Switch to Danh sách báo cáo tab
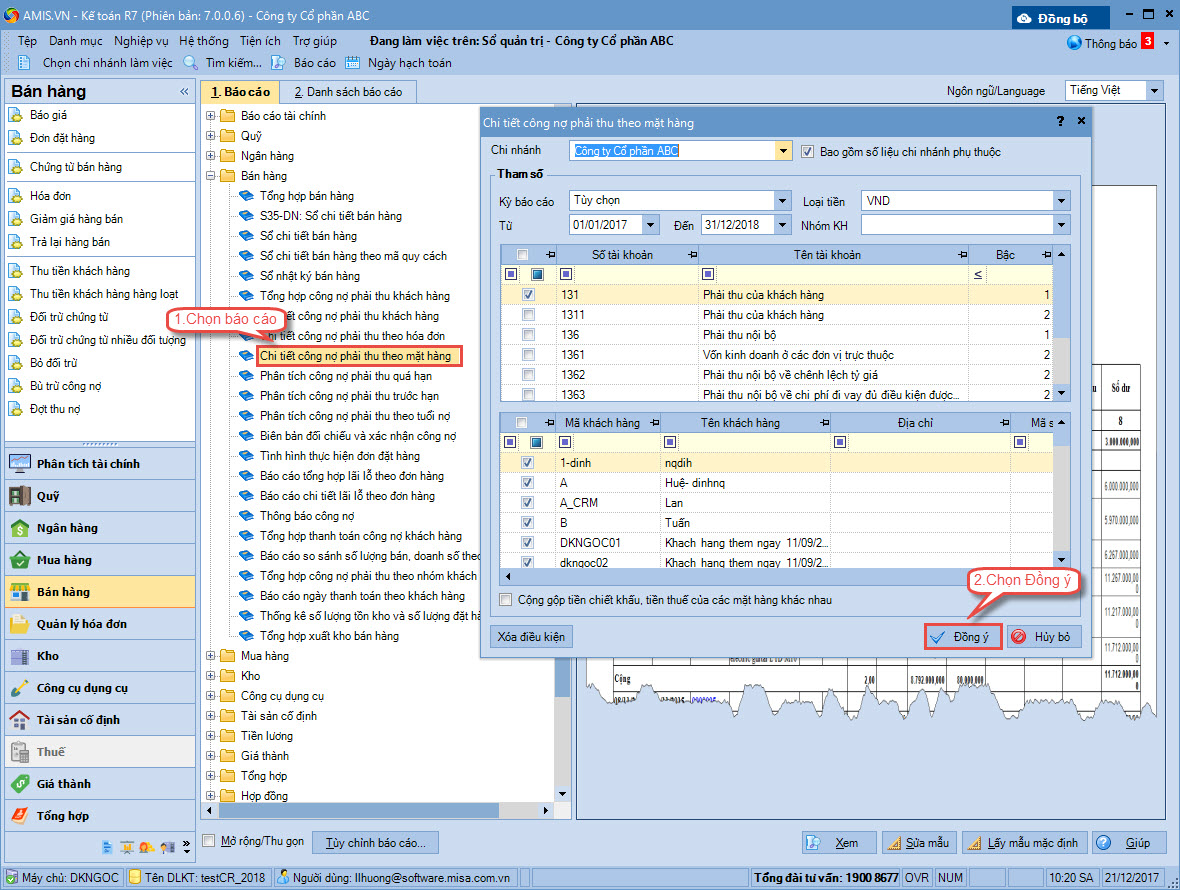Image resolution: width=1180 pixels, height=890 pixels. [x=348, y=92]
